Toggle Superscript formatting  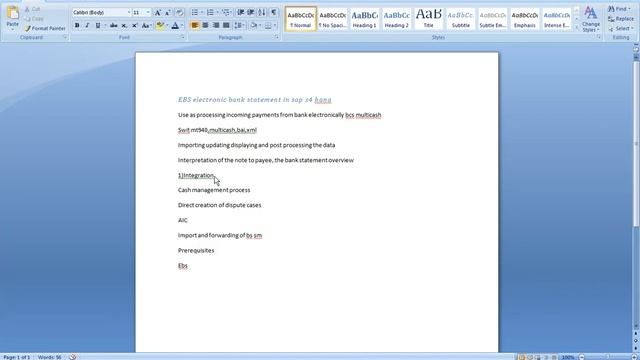point(134,25)
